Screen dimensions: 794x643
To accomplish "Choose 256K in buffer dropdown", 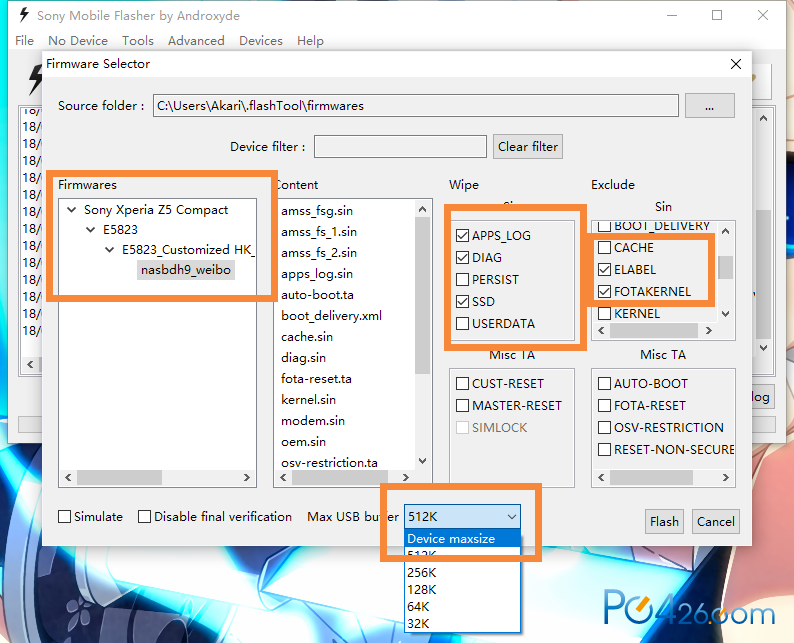I will tap(462, 573).
